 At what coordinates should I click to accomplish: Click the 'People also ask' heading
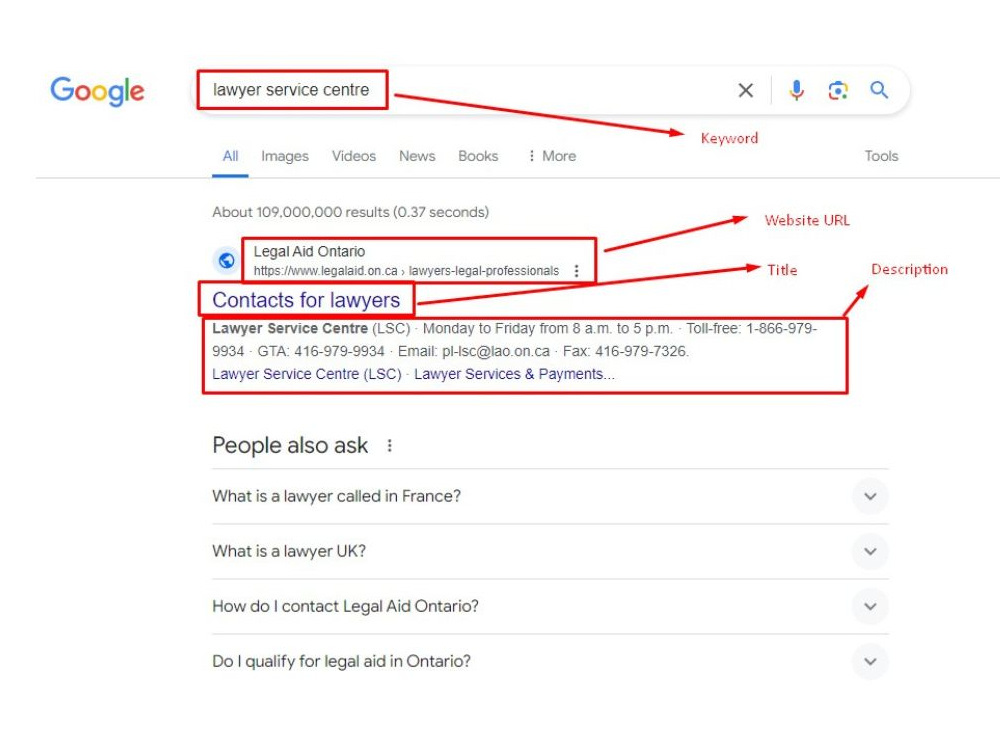(290, 445)
